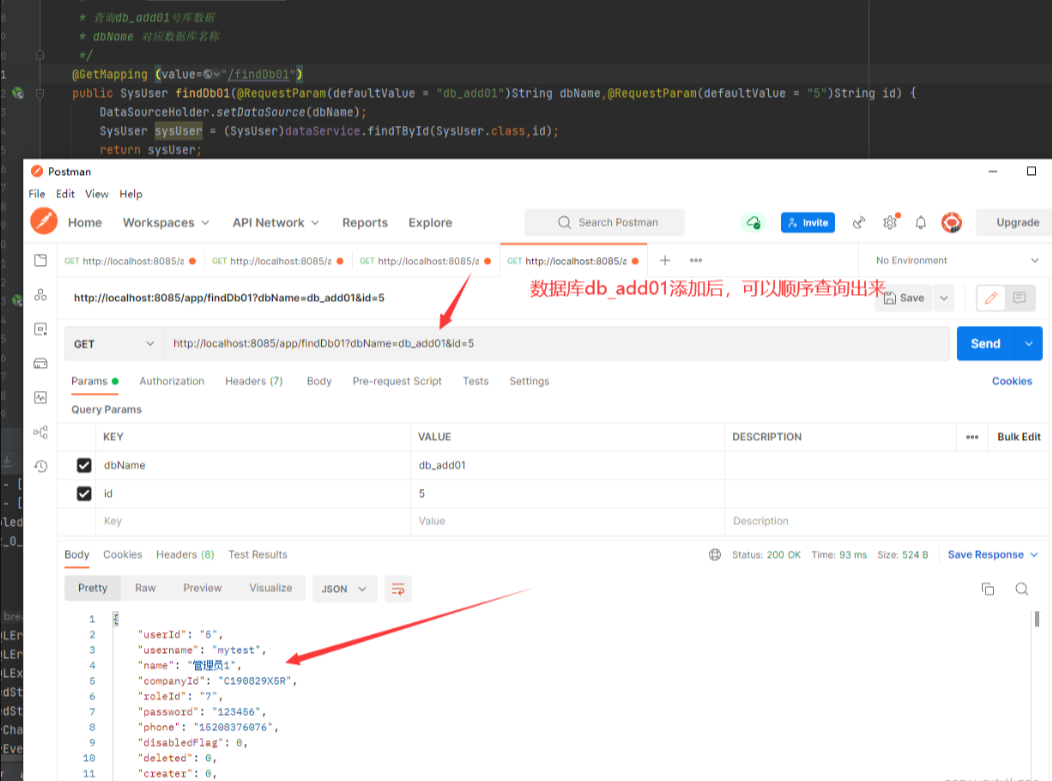1052x781 pixels.
Task: Add a new request tab with plus icon
Action: point(665,260)
